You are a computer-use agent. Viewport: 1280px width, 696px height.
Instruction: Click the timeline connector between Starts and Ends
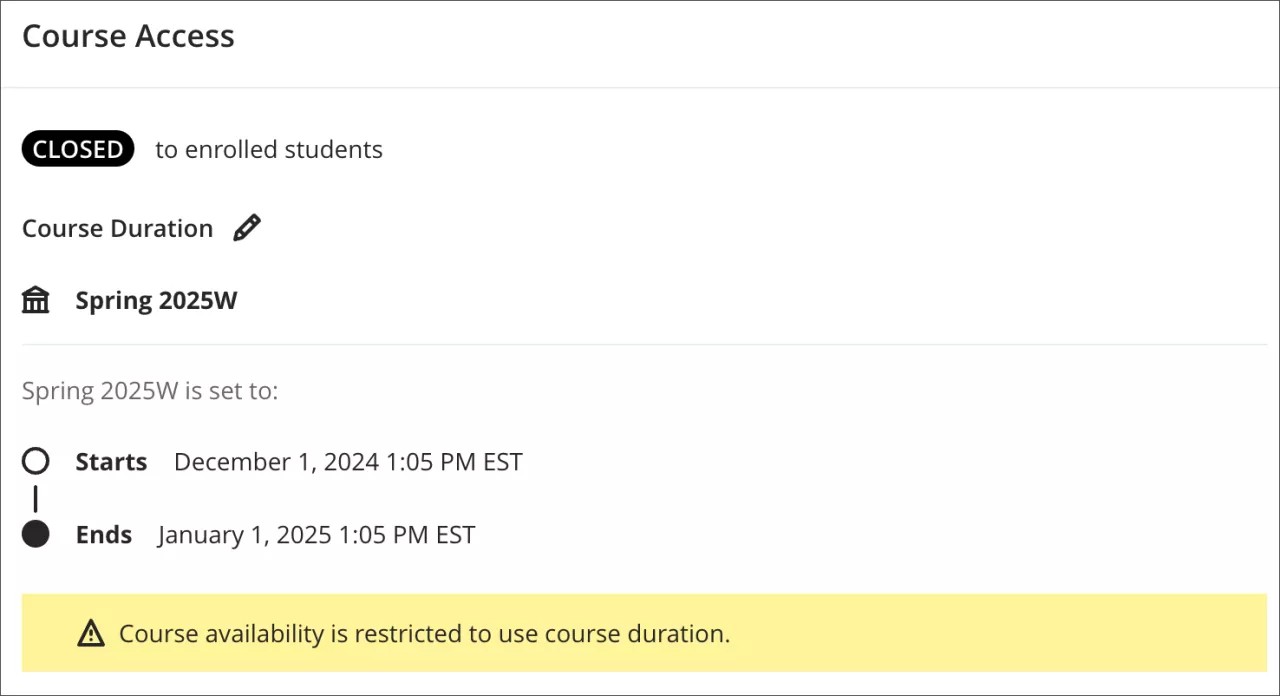pyautogui.click(x=36, y=498)
